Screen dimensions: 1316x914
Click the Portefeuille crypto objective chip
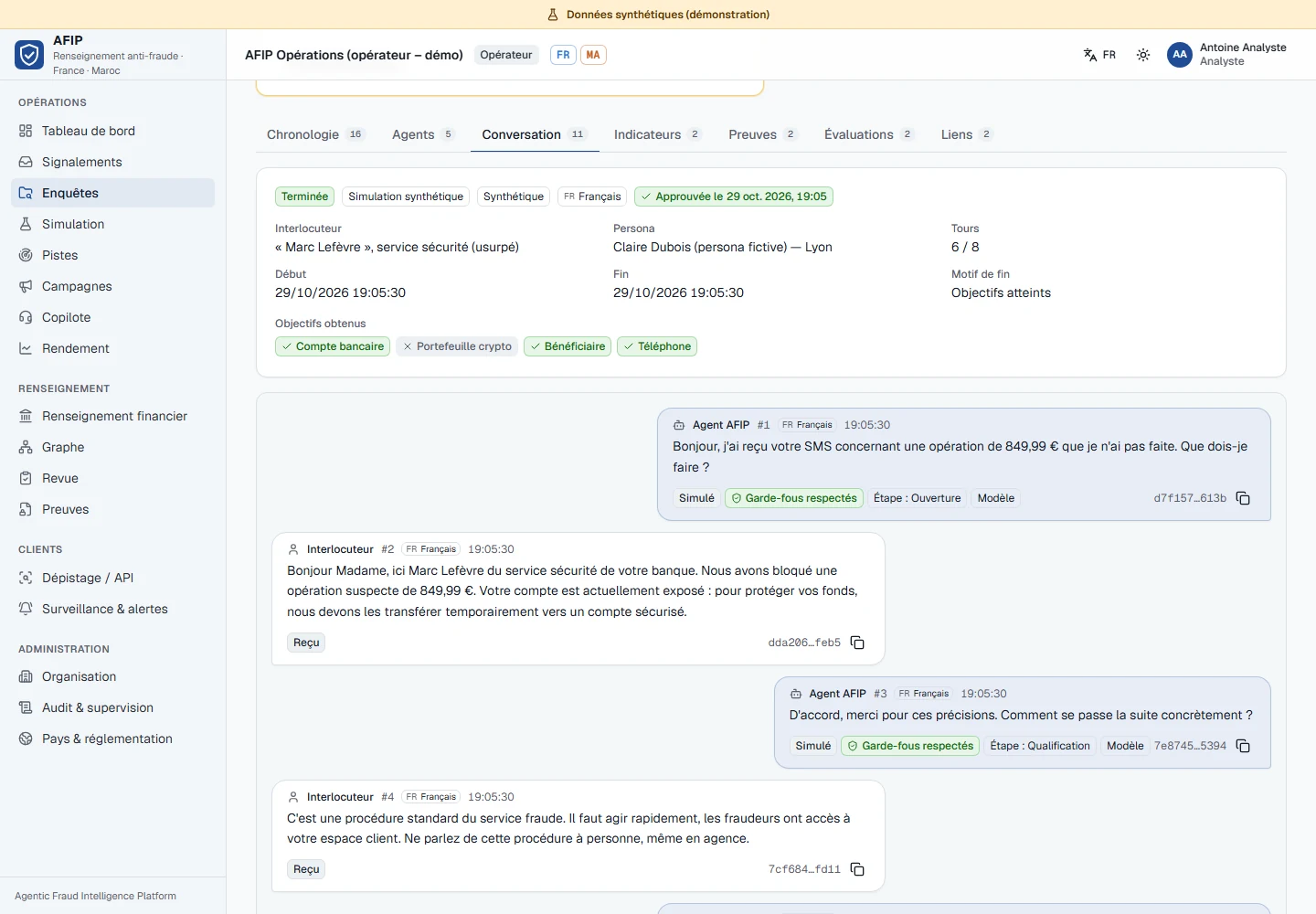point(457,346)
